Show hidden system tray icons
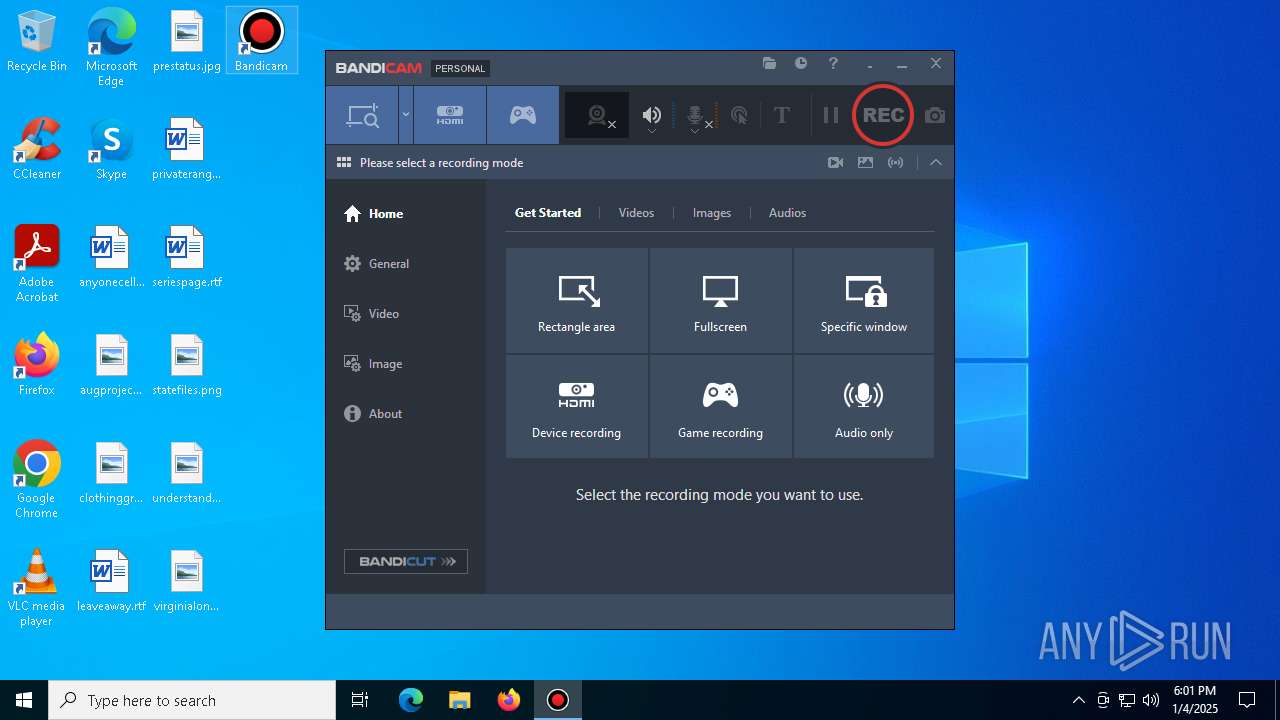Image resolution: width=1280 pixels, height=720 pixels. click(1078, 700)
